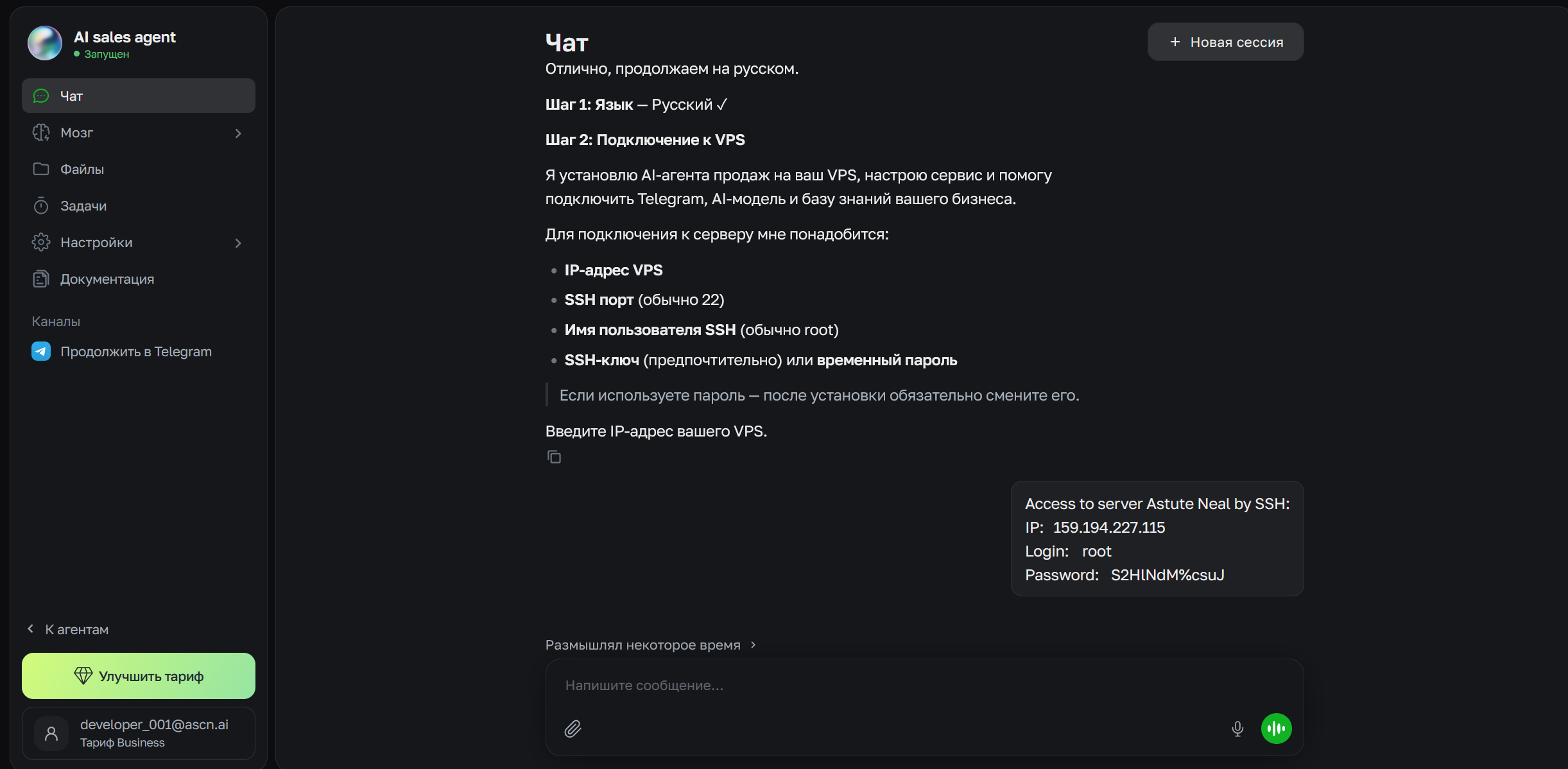The width and height of the screenshot is (1568, 769).
Task: Click the Telegram icon in Channels
Action: click(x=41, y=351)
